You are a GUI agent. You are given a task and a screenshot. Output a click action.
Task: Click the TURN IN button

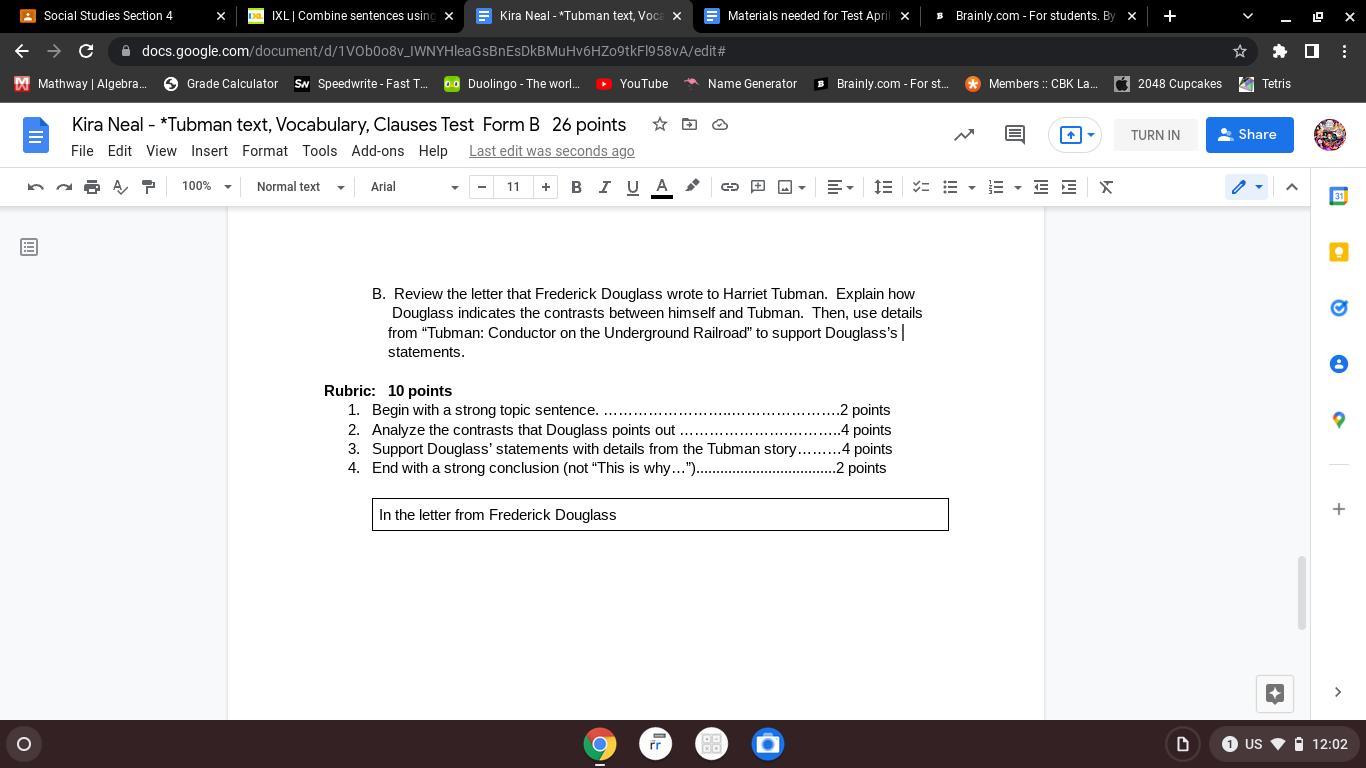[x=1155, y=135]
